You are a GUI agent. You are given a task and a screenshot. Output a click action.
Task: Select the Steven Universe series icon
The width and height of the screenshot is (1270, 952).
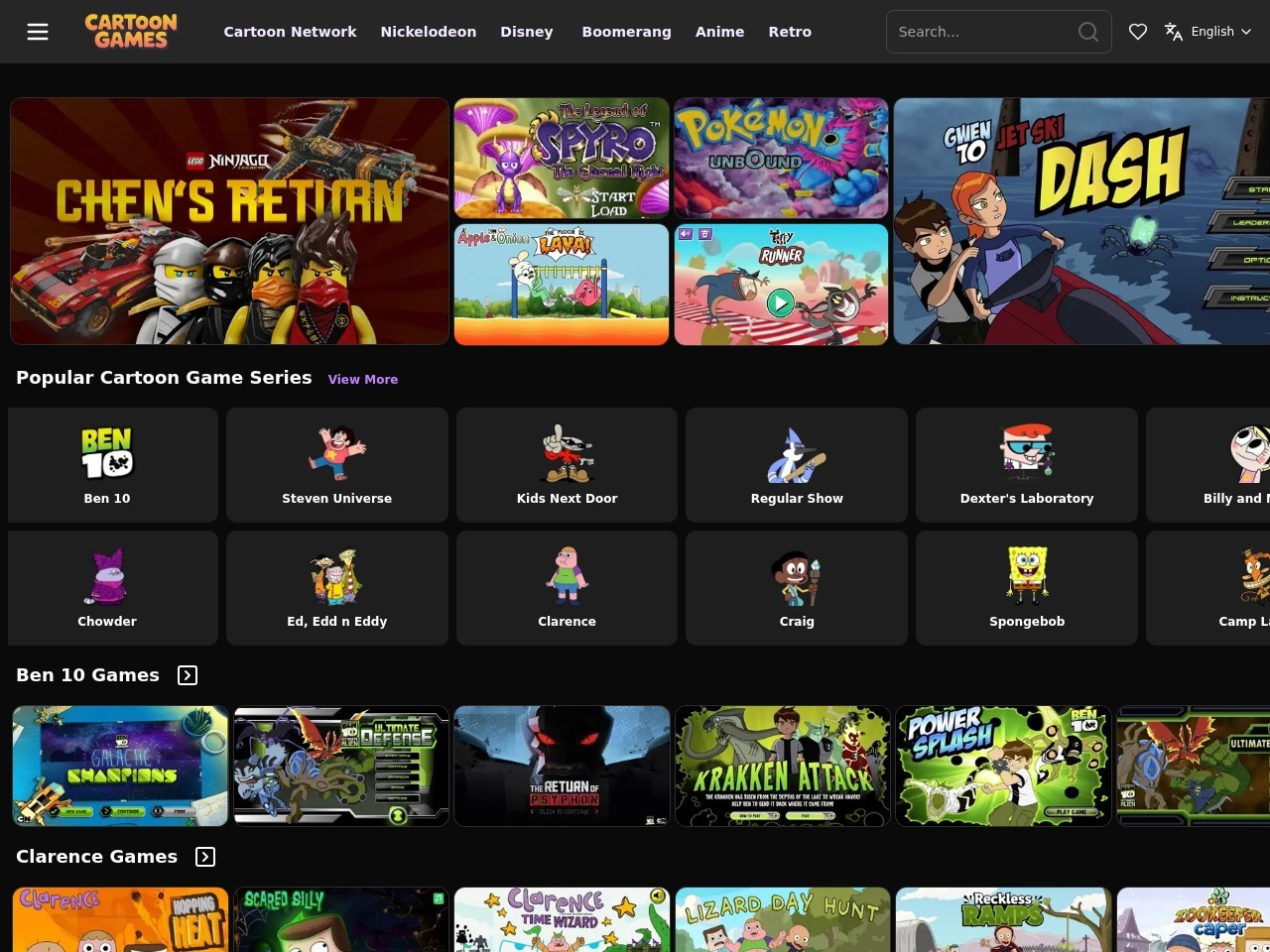[x=337, y=452]
